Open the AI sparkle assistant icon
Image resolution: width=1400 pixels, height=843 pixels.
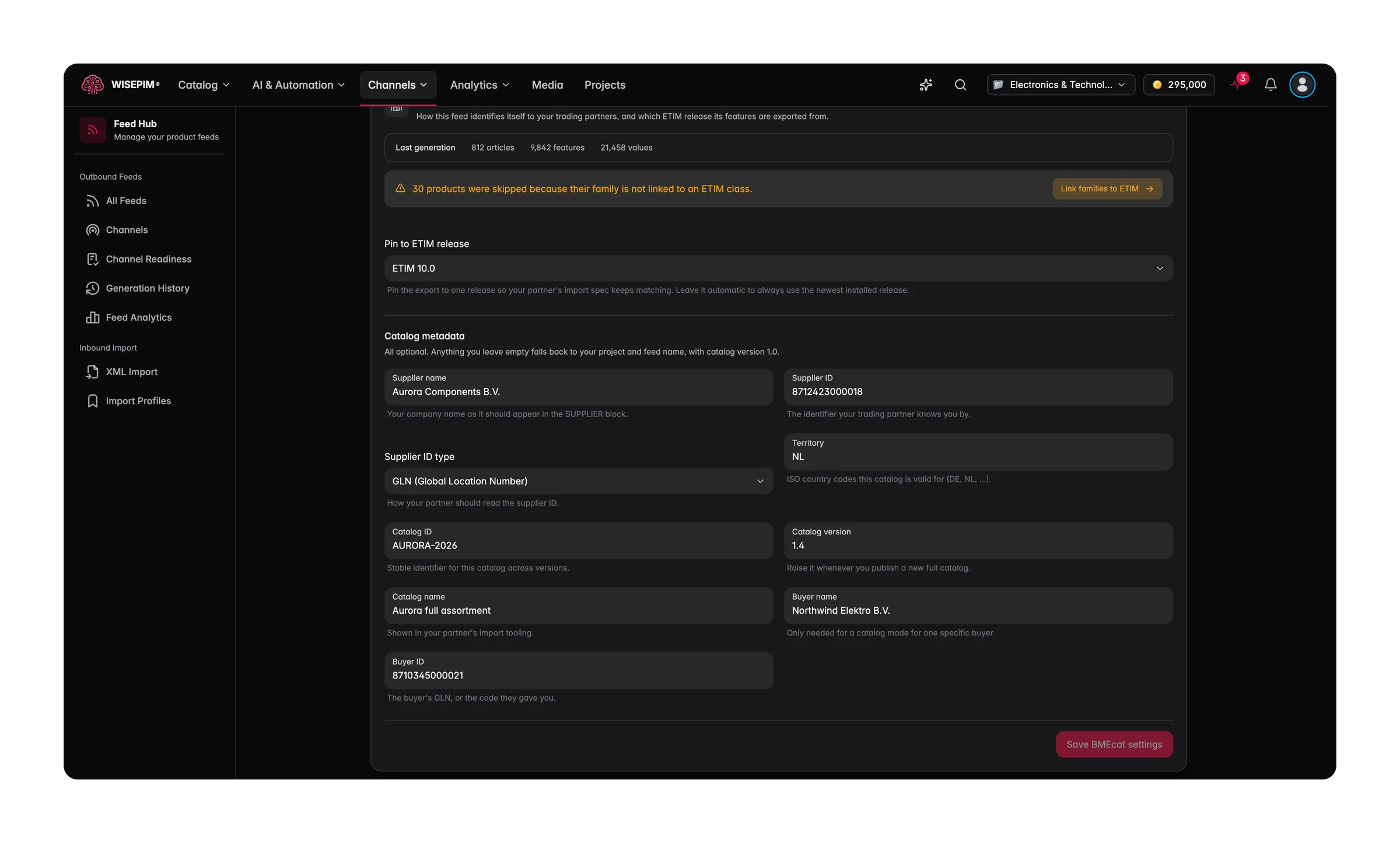pyautogui.click(x=926, y=85)
